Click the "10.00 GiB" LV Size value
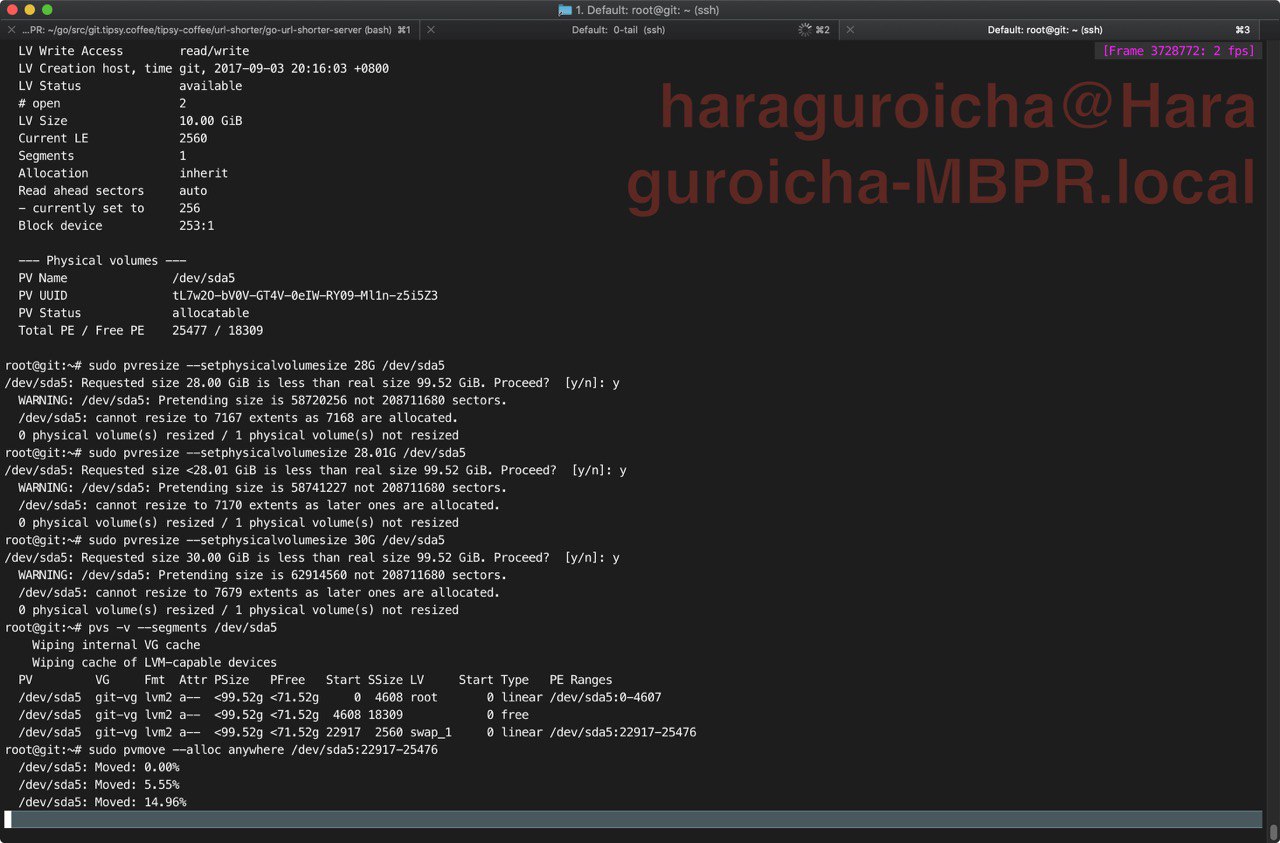Viewport: 1280px width, 843px height. (211, 121)
